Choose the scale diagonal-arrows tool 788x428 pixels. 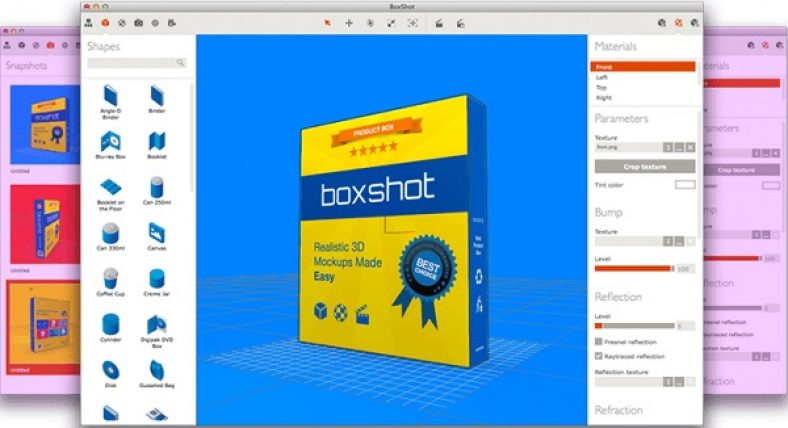click(391, 23)
